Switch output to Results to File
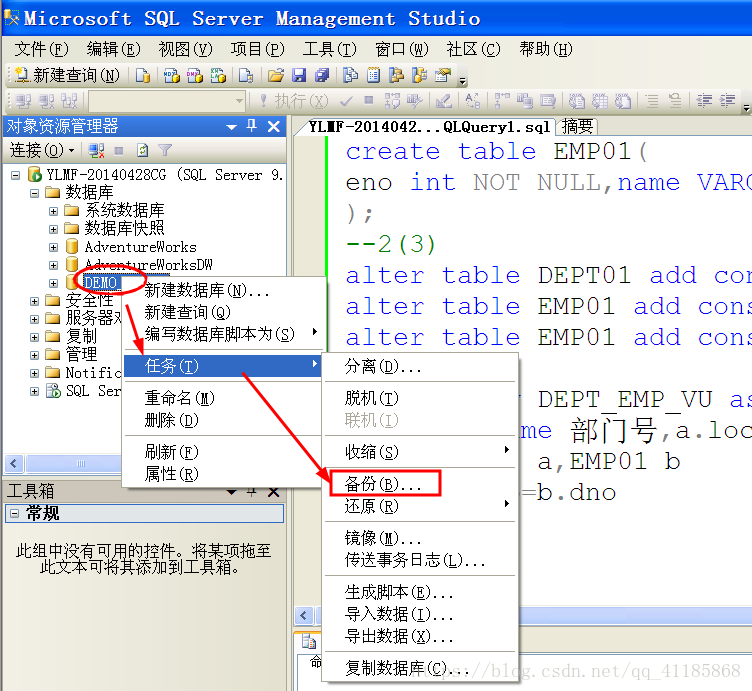The image size is (752, 691). tap(623, 101)
